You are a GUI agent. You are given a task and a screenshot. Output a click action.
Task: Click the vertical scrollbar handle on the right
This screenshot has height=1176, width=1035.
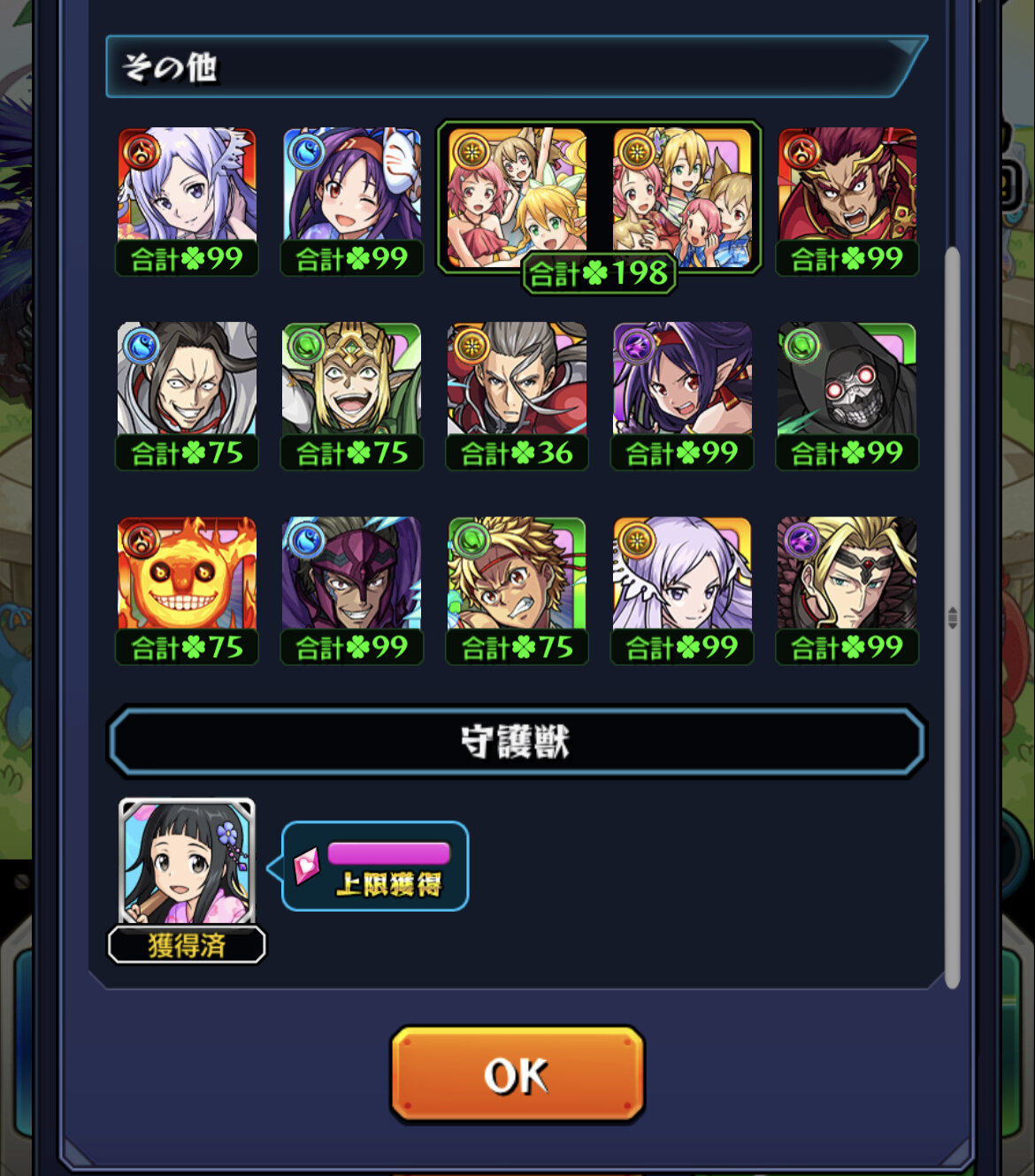click(x=953, y=617)
